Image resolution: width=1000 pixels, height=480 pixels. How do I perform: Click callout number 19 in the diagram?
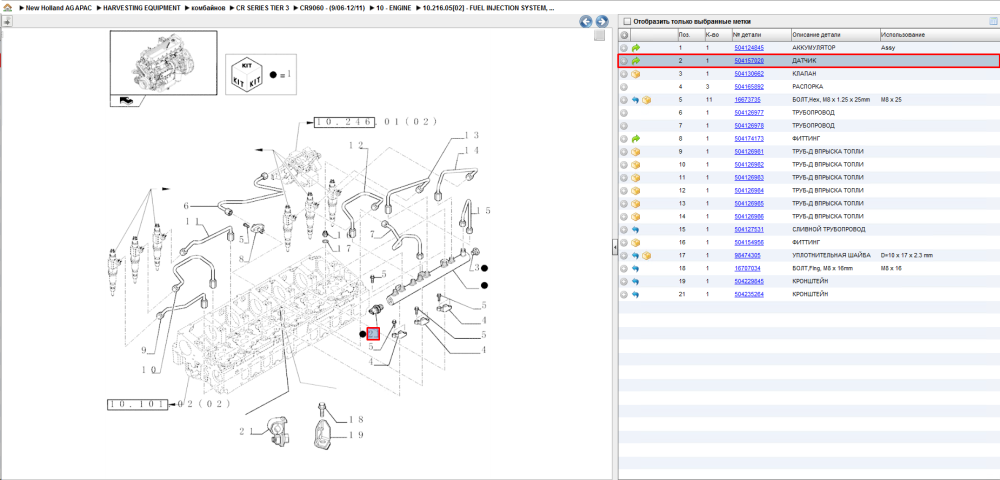coord(356,435)
